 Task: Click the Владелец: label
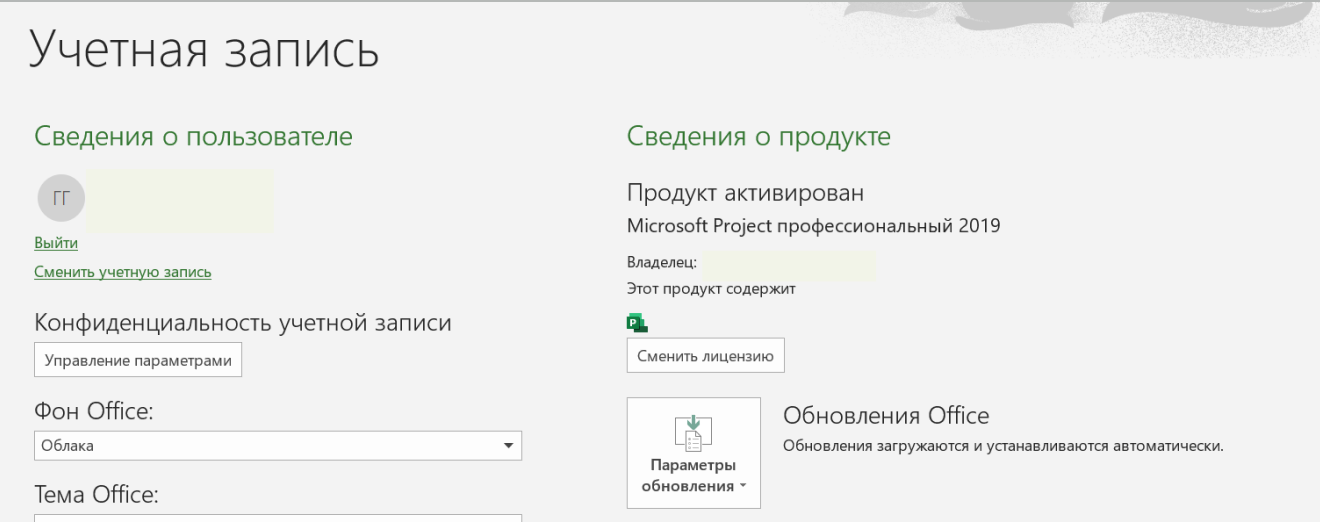click(x=662, y=263)
